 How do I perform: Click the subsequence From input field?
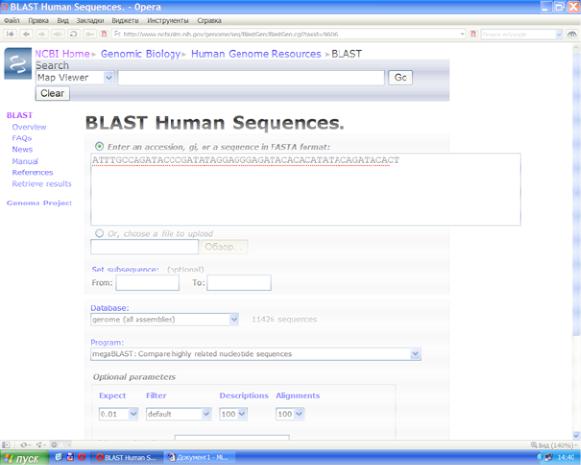pyautogui.click(x=147, y=283)
